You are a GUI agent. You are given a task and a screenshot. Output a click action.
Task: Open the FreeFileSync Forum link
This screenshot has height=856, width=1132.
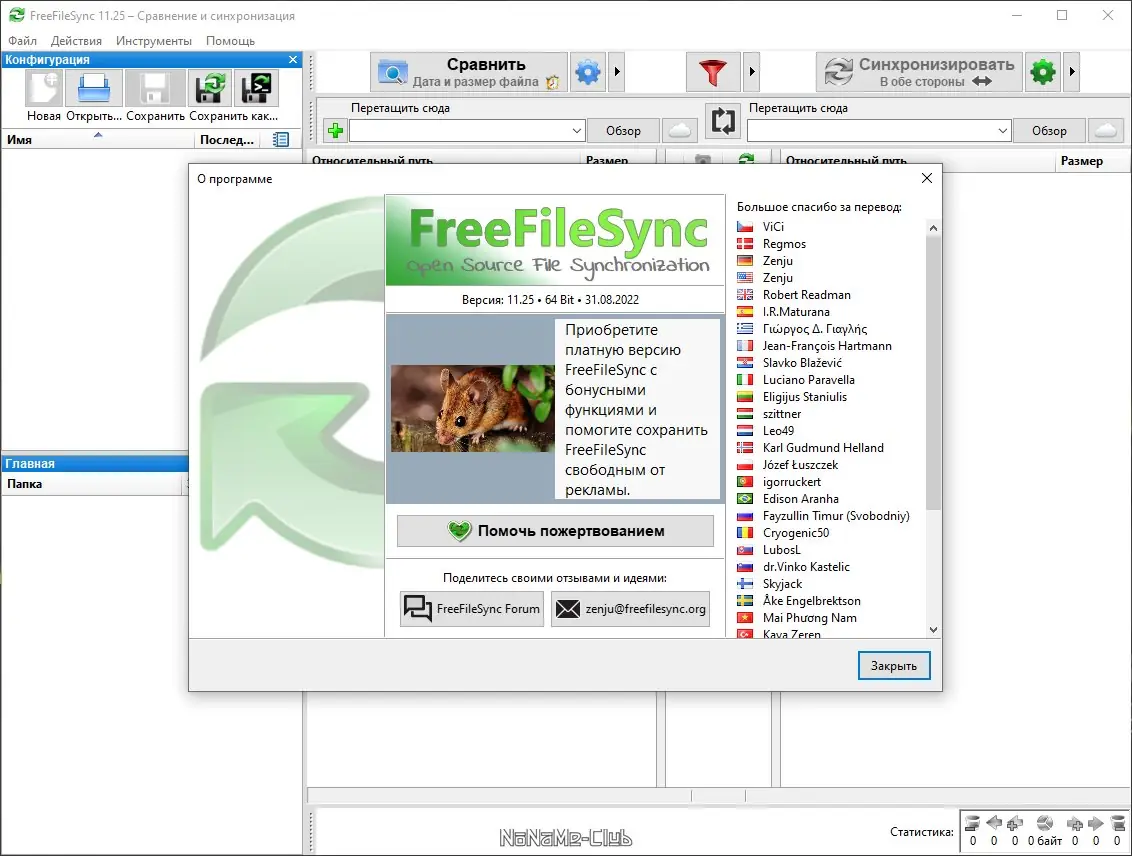472,609
